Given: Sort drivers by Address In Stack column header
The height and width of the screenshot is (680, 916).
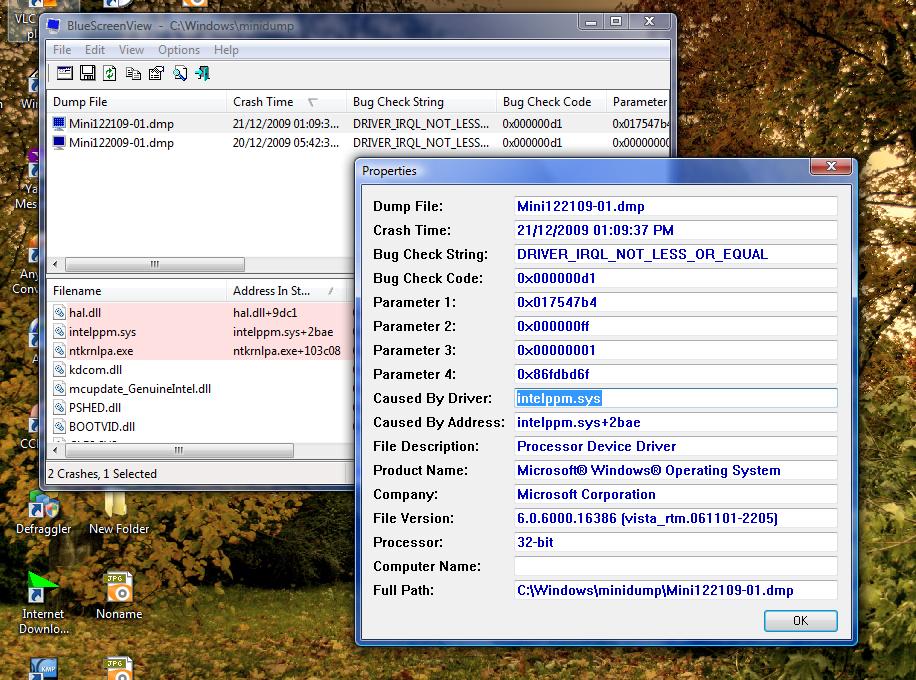Looking at the screenshot, I should pos(286,291).
